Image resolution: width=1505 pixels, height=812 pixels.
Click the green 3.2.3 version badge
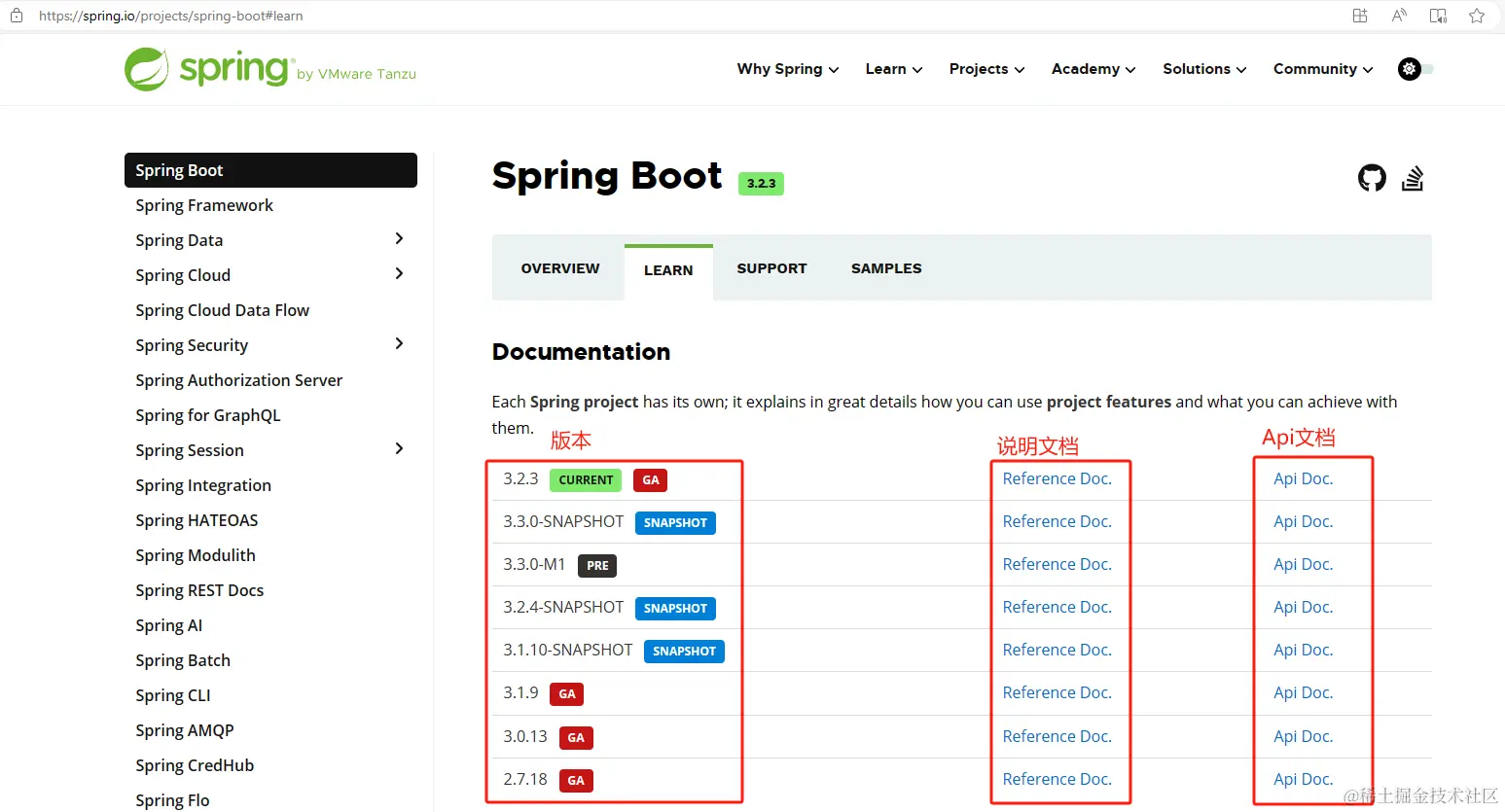coord(761,183)
